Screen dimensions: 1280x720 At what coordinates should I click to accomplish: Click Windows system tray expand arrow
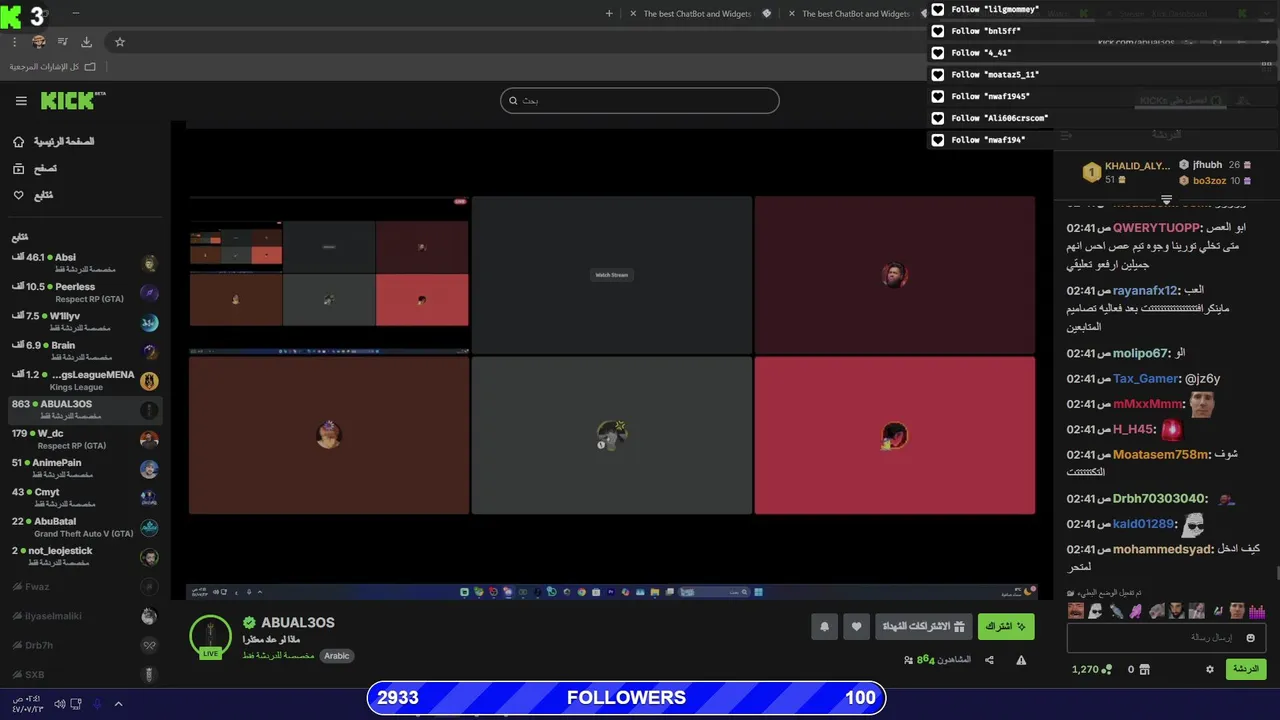click(118, 704)
